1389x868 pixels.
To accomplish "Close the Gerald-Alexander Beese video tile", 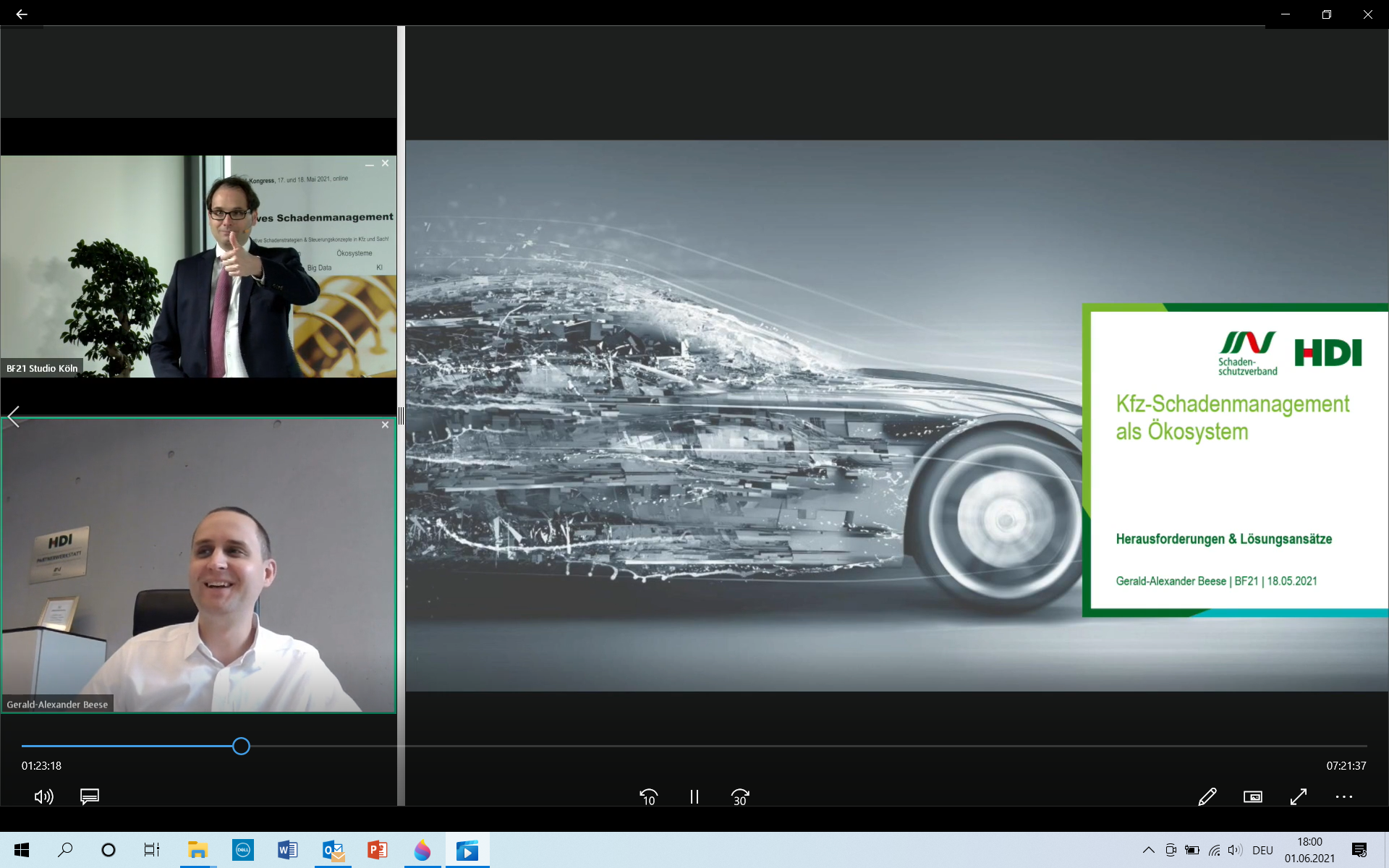I will pos(385,425).
